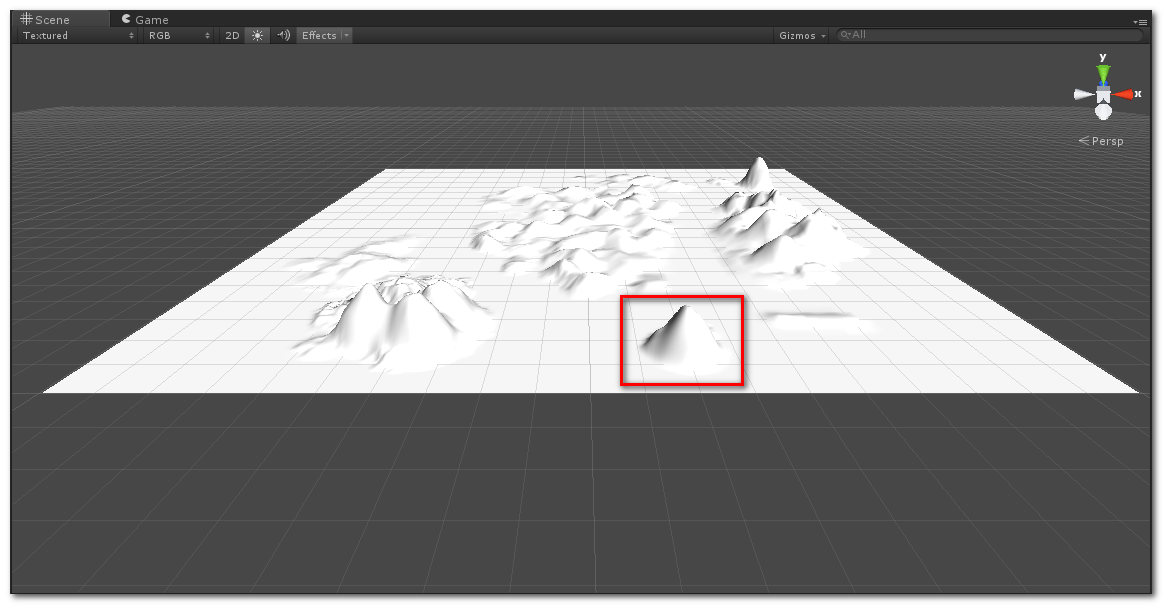Select the large left terrain mountain

click(395, 323)
